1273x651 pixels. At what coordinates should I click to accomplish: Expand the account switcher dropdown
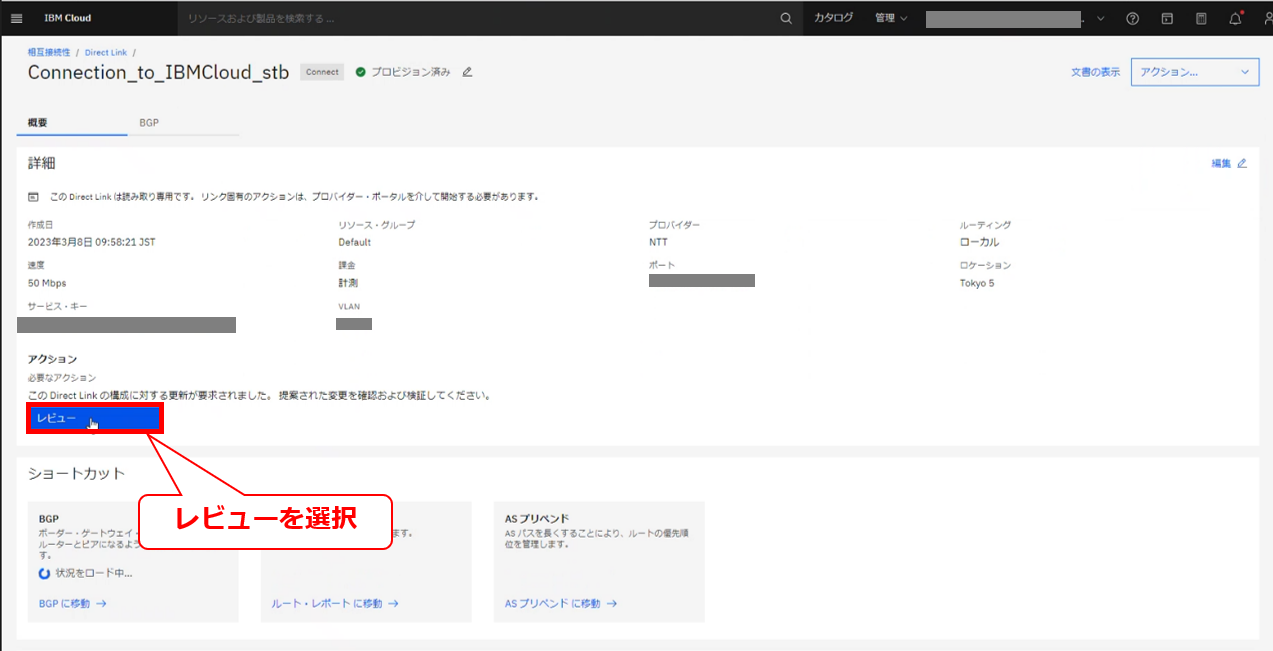pyautogui.click(x=1101, y=18)
